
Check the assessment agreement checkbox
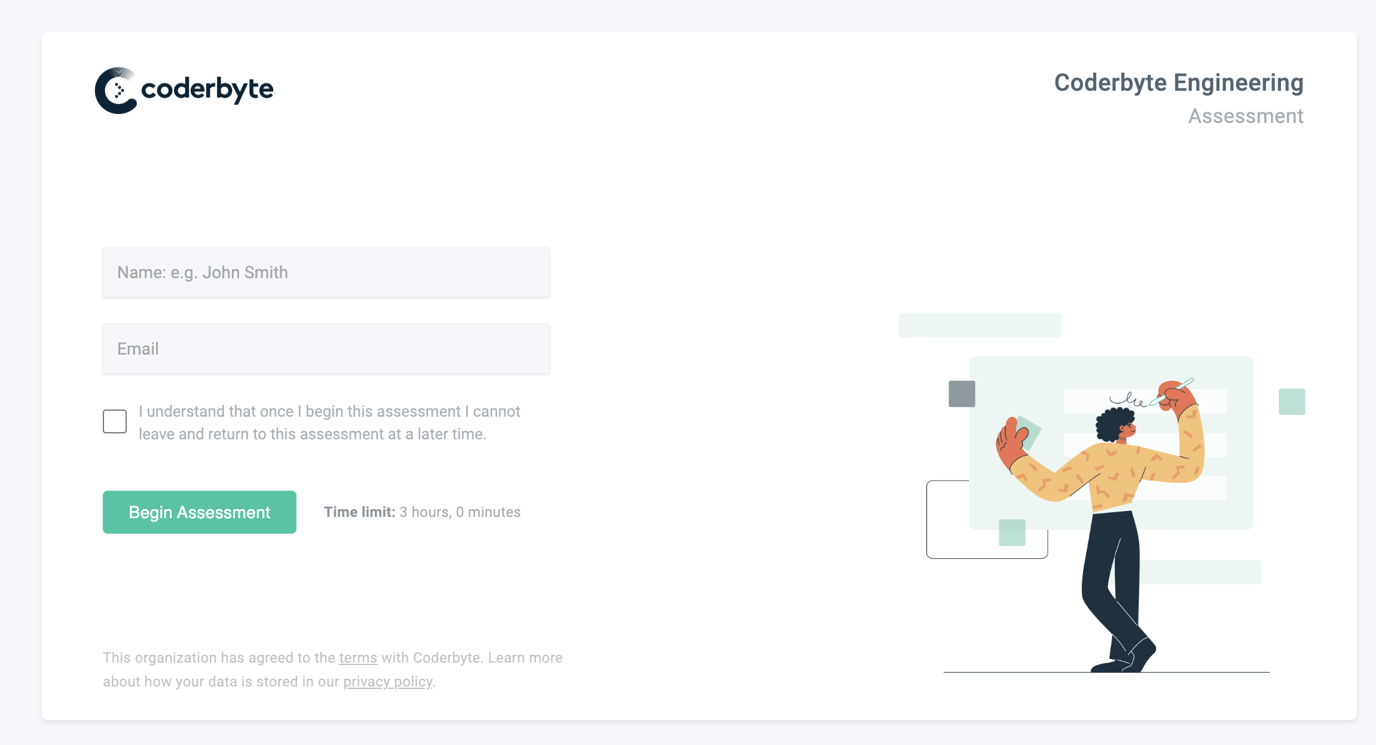point(115,422)
